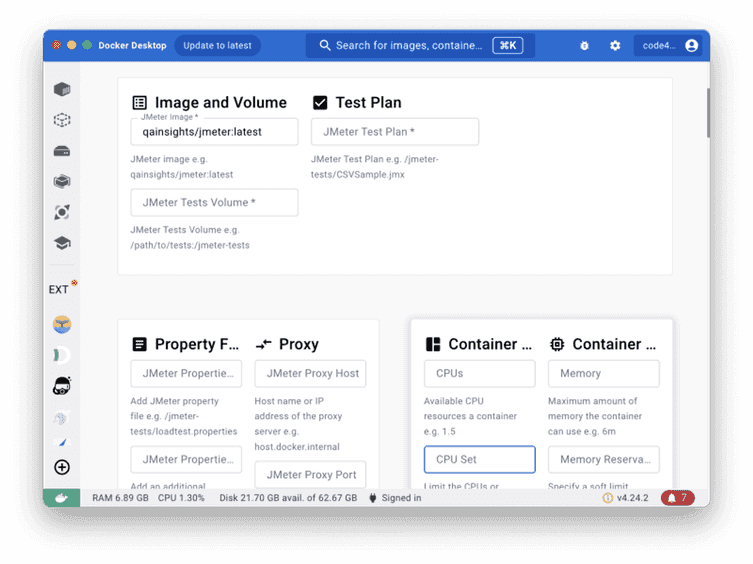Click the Proxy heading
This screenshot has height=564, width=753.
coord(299,344)
